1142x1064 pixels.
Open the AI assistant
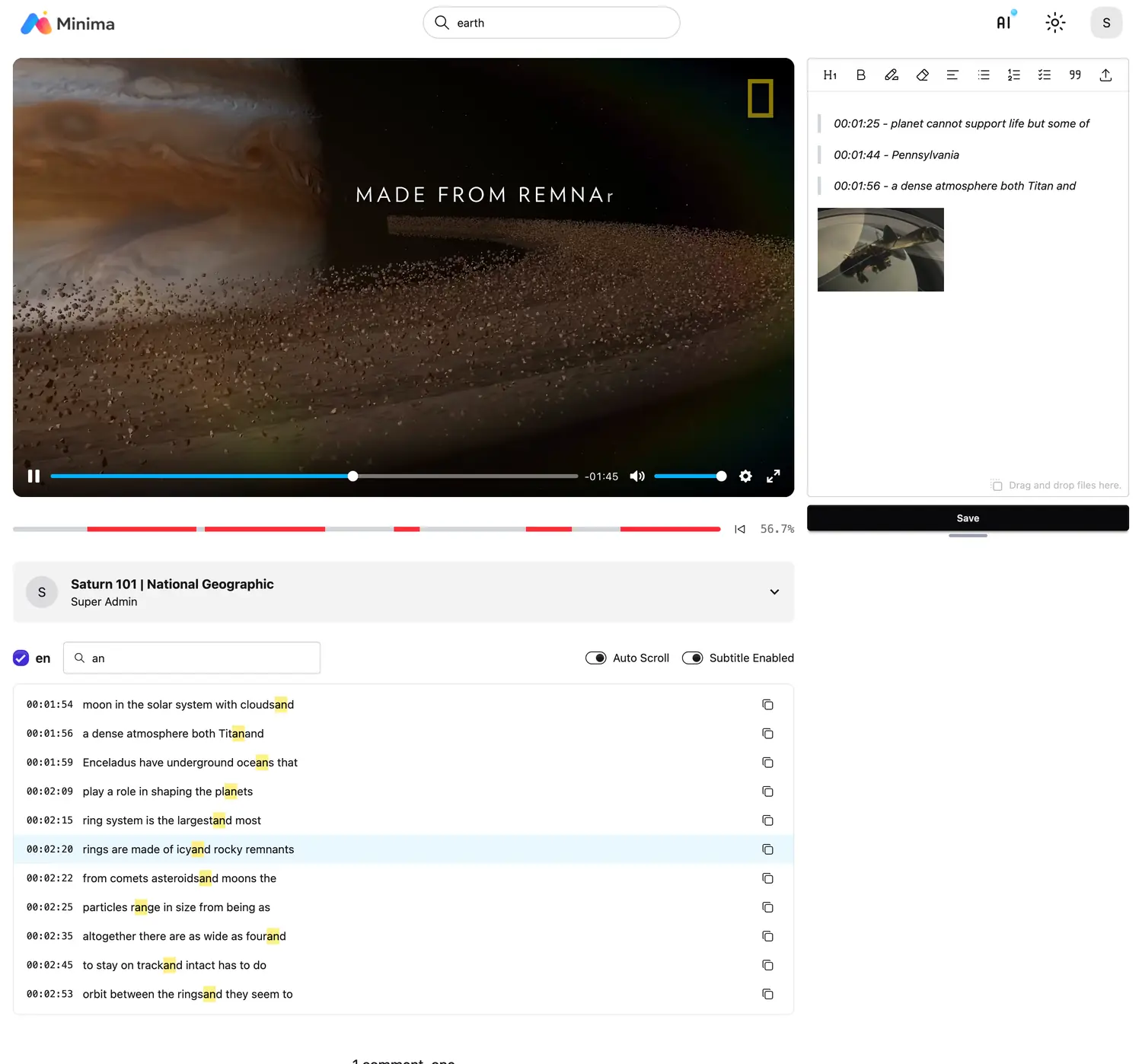[x=1005, y=22]
